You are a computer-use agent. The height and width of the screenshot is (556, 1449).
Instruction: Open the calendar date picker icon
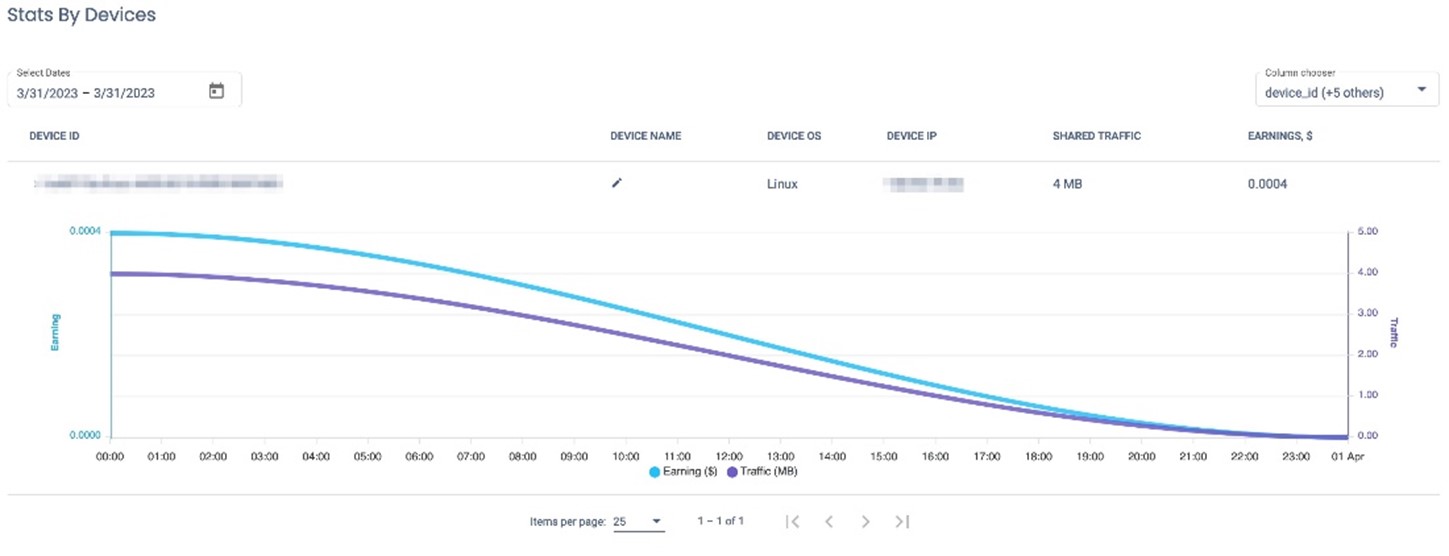click(216, 92)
